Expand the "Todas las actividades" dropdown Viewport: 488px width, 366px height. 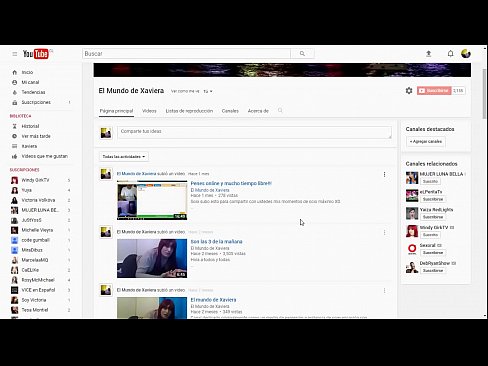coord(124,156)
